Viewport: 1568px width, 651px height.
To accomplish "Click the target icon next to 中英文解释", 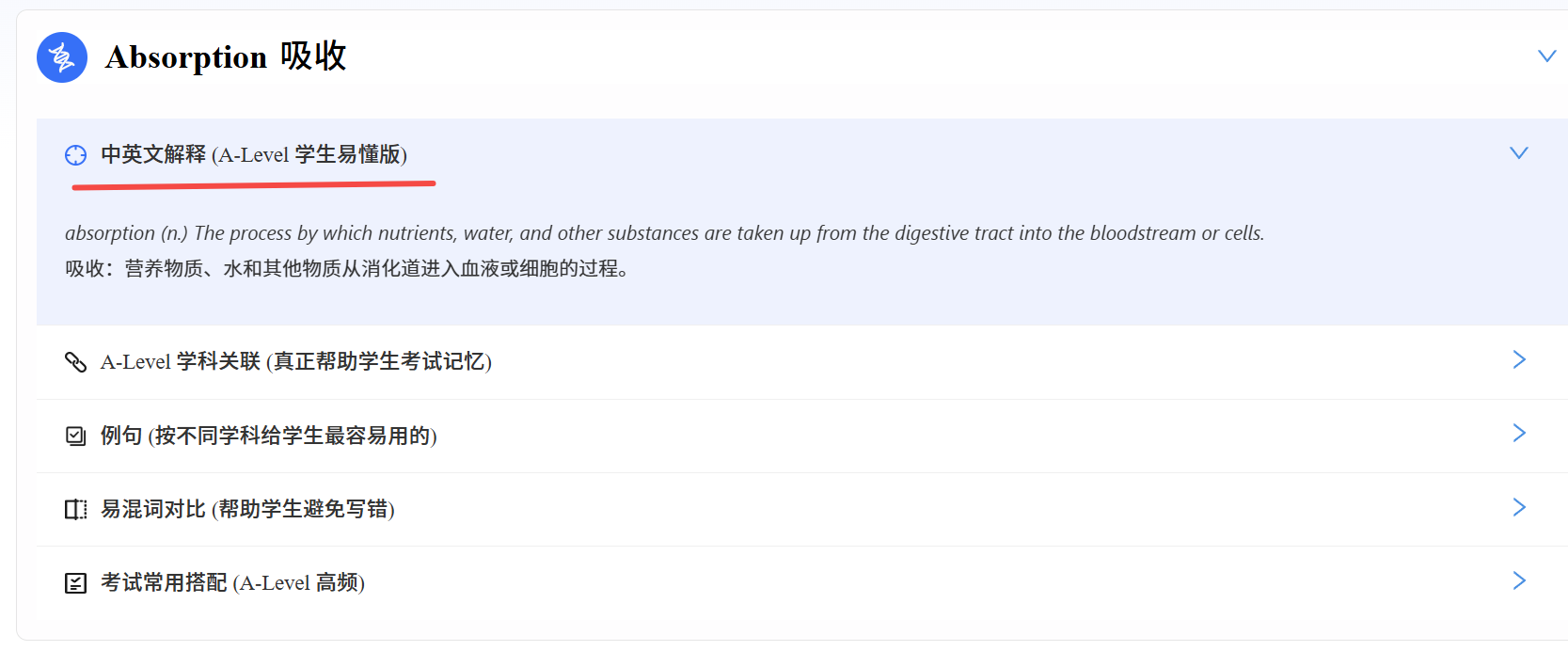I will [x=75, y=155].
